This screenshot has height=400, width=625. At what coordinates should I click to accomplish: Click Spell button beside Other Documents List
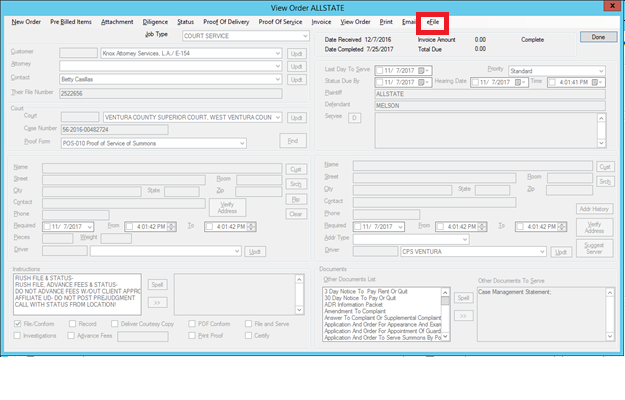[x=464, y=298]
